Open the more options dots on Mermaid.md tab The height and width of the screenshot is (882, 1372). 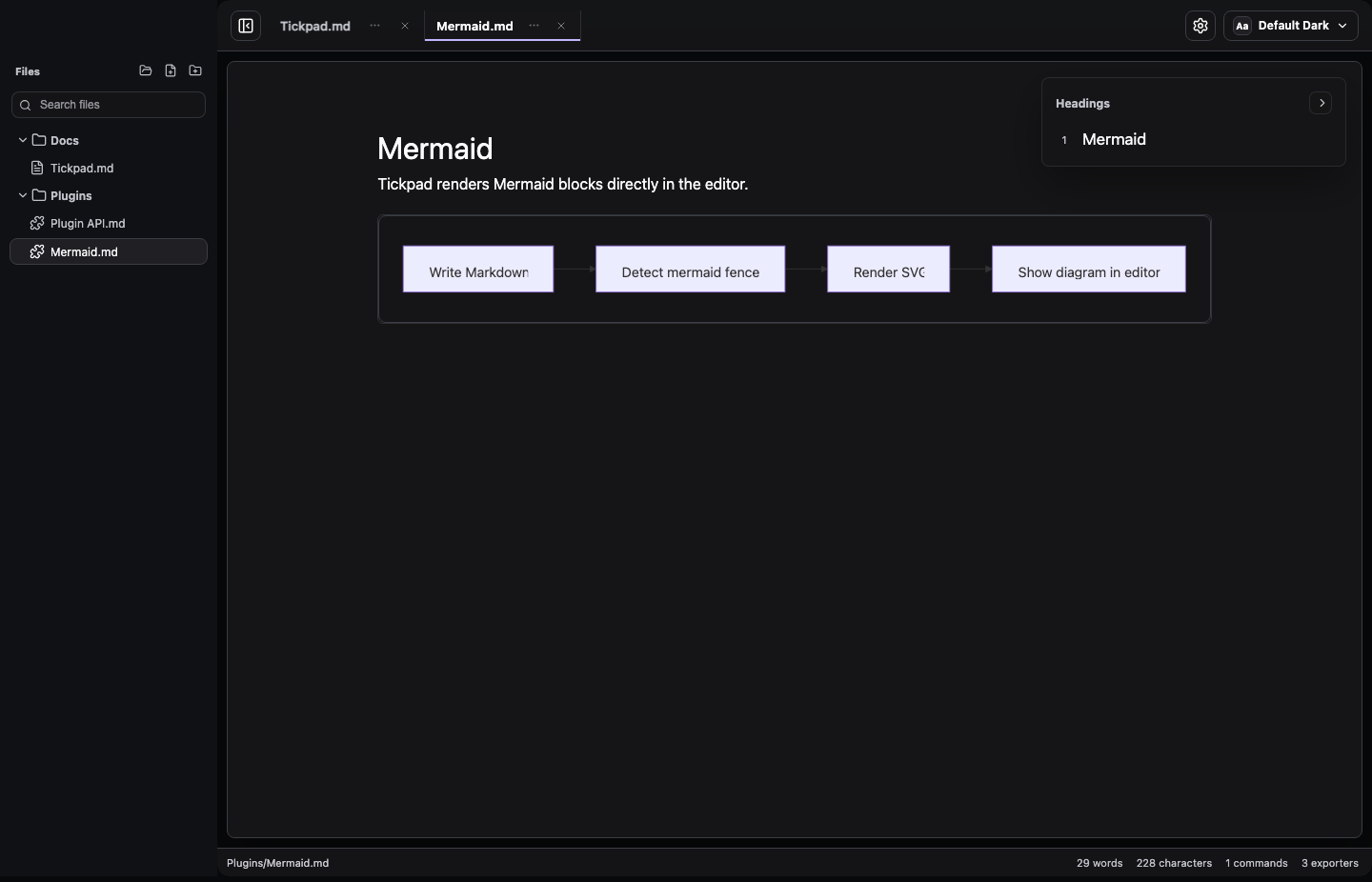tap(534, 26)
